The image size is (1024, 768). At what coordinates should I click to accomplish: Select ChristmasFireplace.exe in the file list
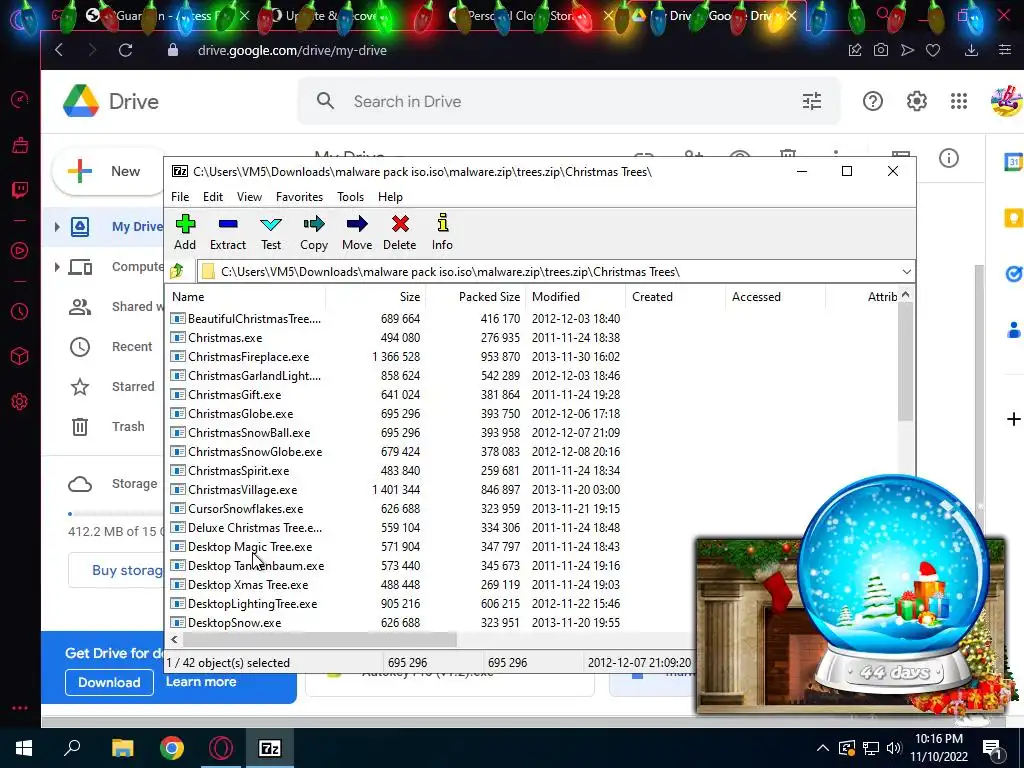(x=248, y=357)
